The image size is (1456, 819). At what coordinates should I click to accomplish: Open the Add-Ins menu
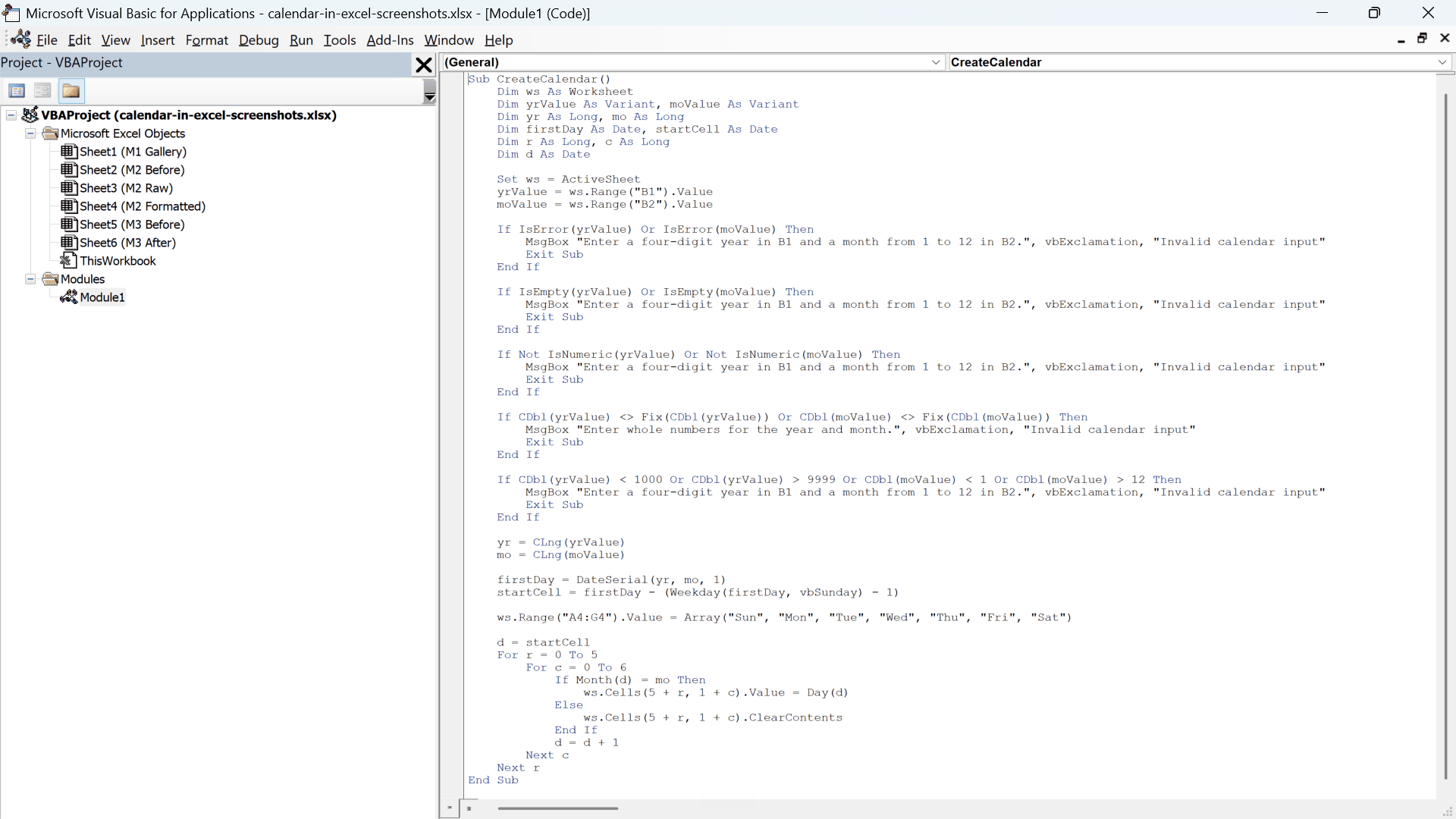[391, 40]
